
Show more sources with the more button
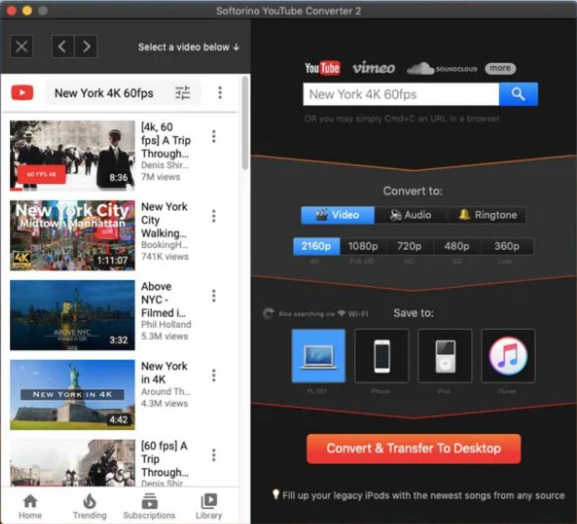(500, 68)
